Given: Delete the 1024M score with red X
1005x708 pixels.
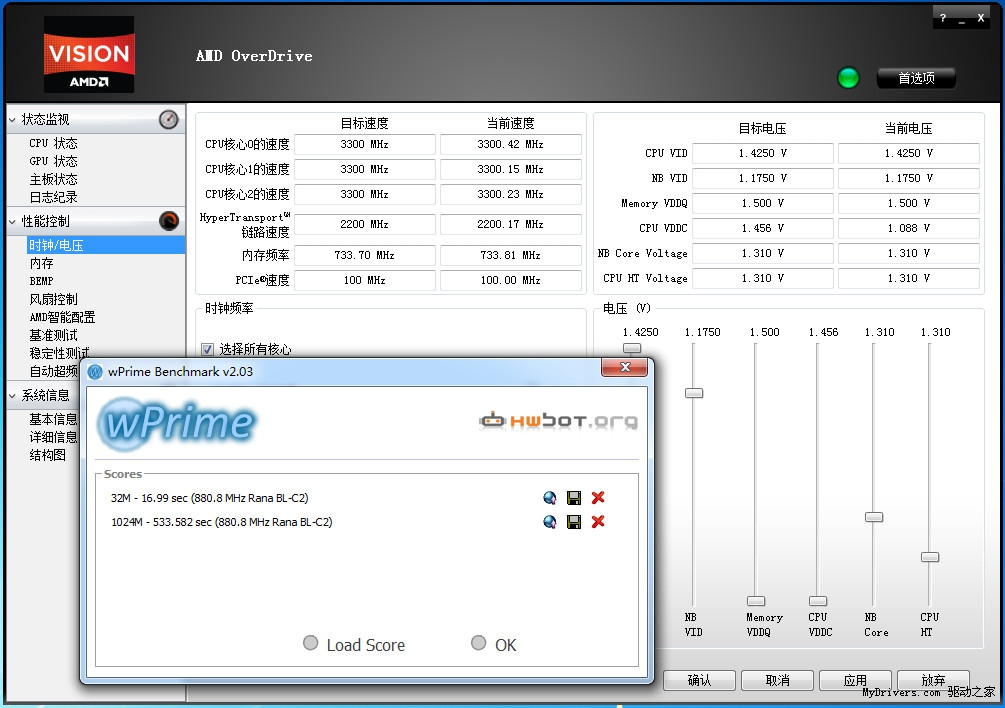Looking at the screenshot, I should coord(598,522).
